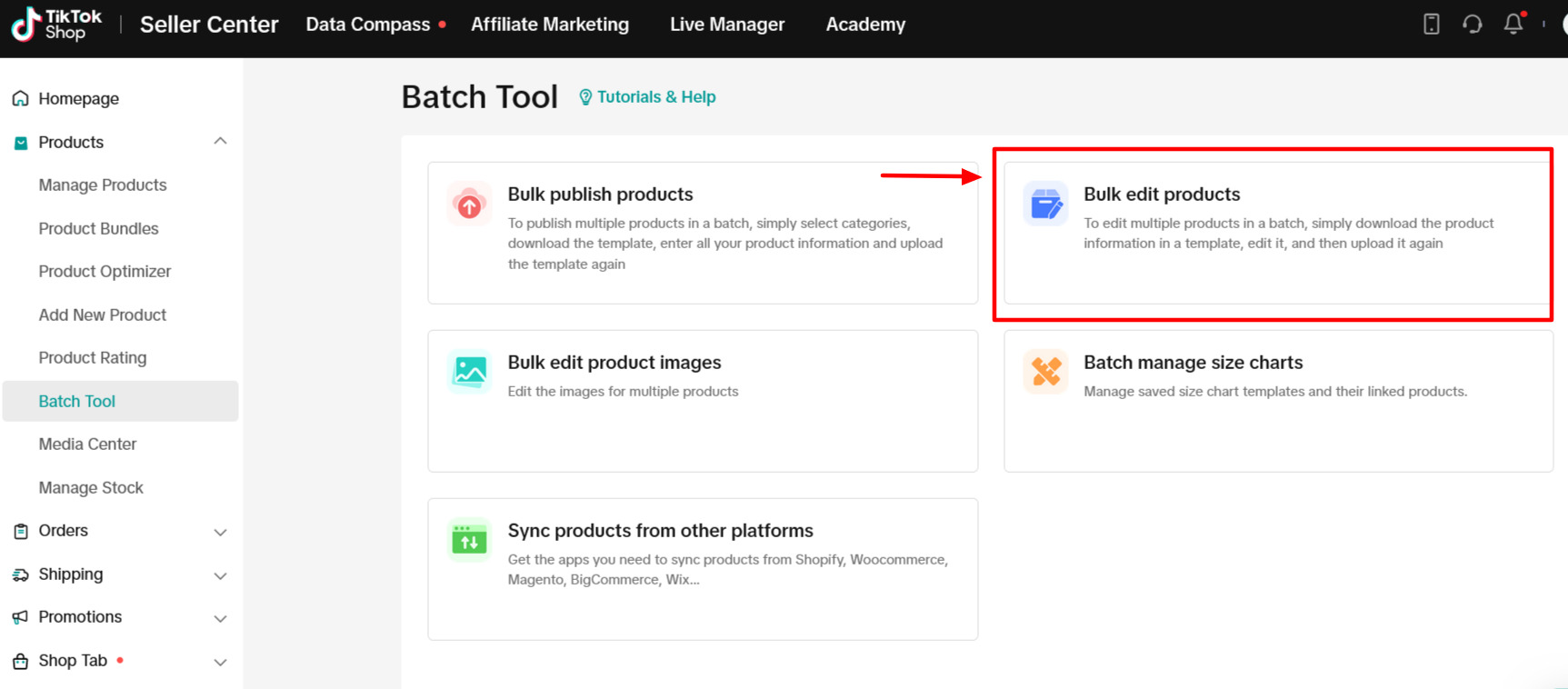The width and height of the screenshot is (1568, 689).
Task: Expand the Orders sidebar section
Action: (220, 532)
